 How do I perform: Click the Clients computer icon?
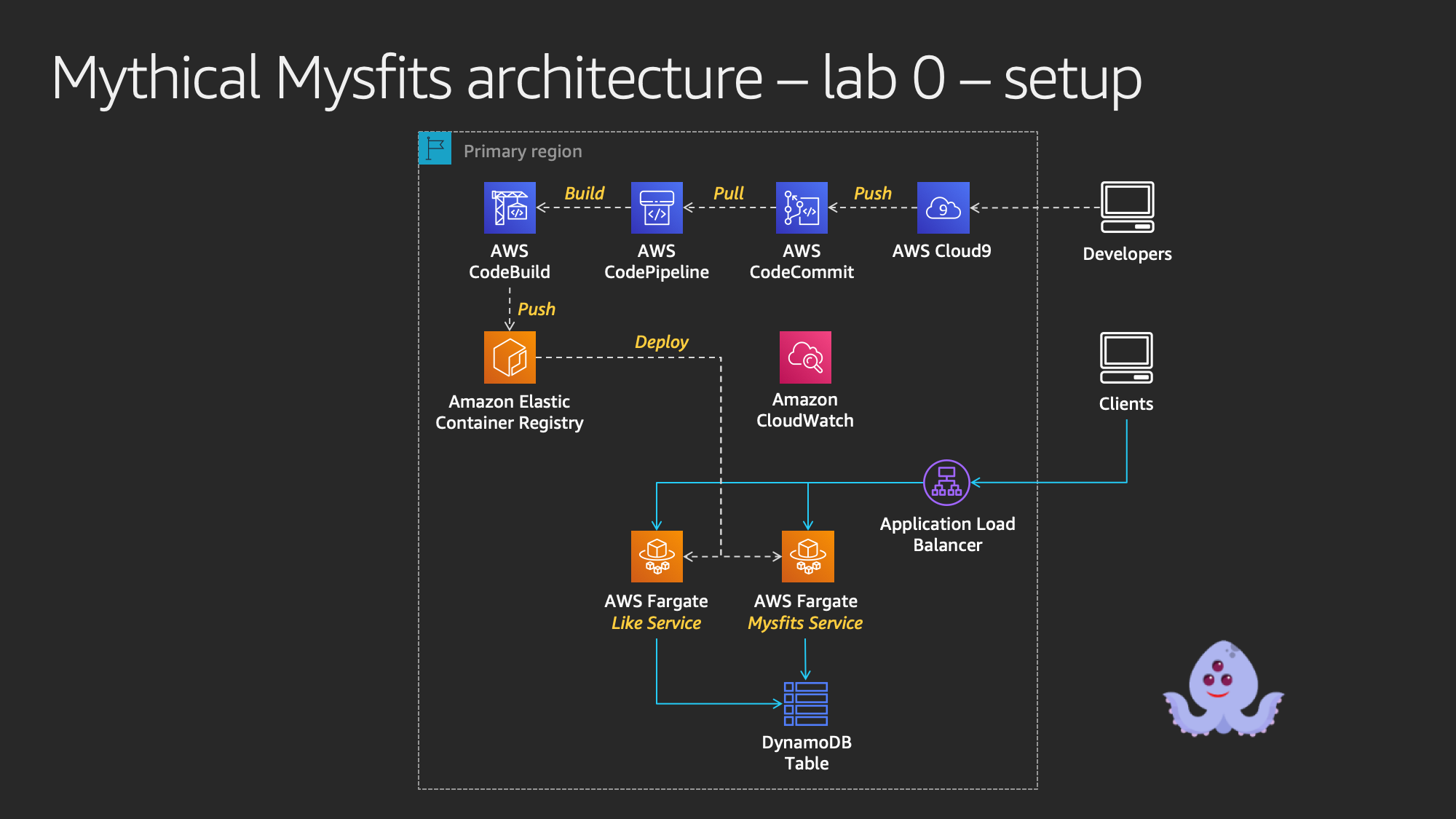tap(1126, 357)
